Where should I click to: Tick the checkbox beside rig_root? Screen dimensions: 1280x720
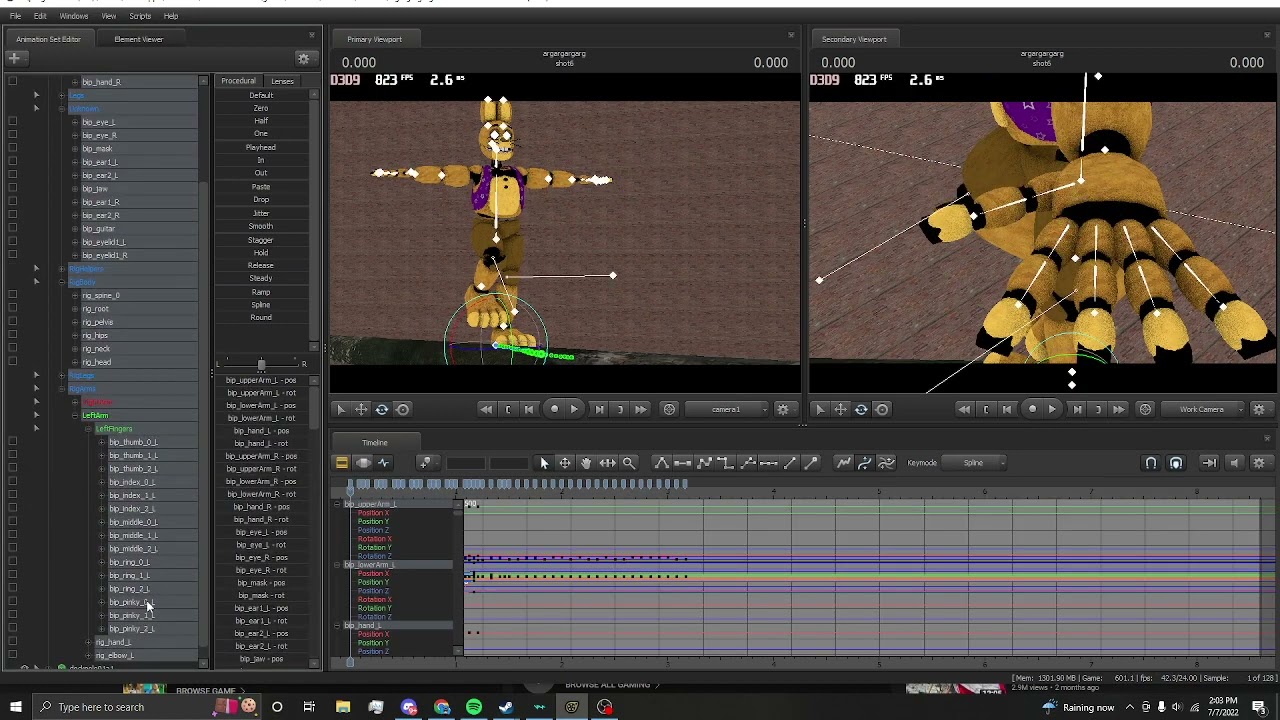(12, 309)
